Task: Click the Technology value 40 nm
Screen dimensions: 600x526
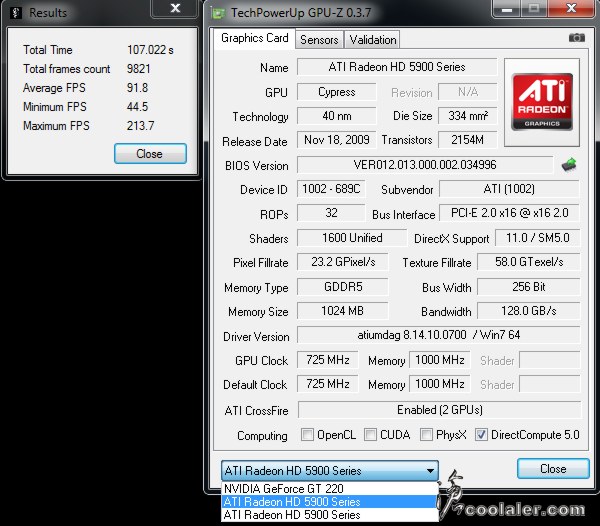Action: click(337, 116)
